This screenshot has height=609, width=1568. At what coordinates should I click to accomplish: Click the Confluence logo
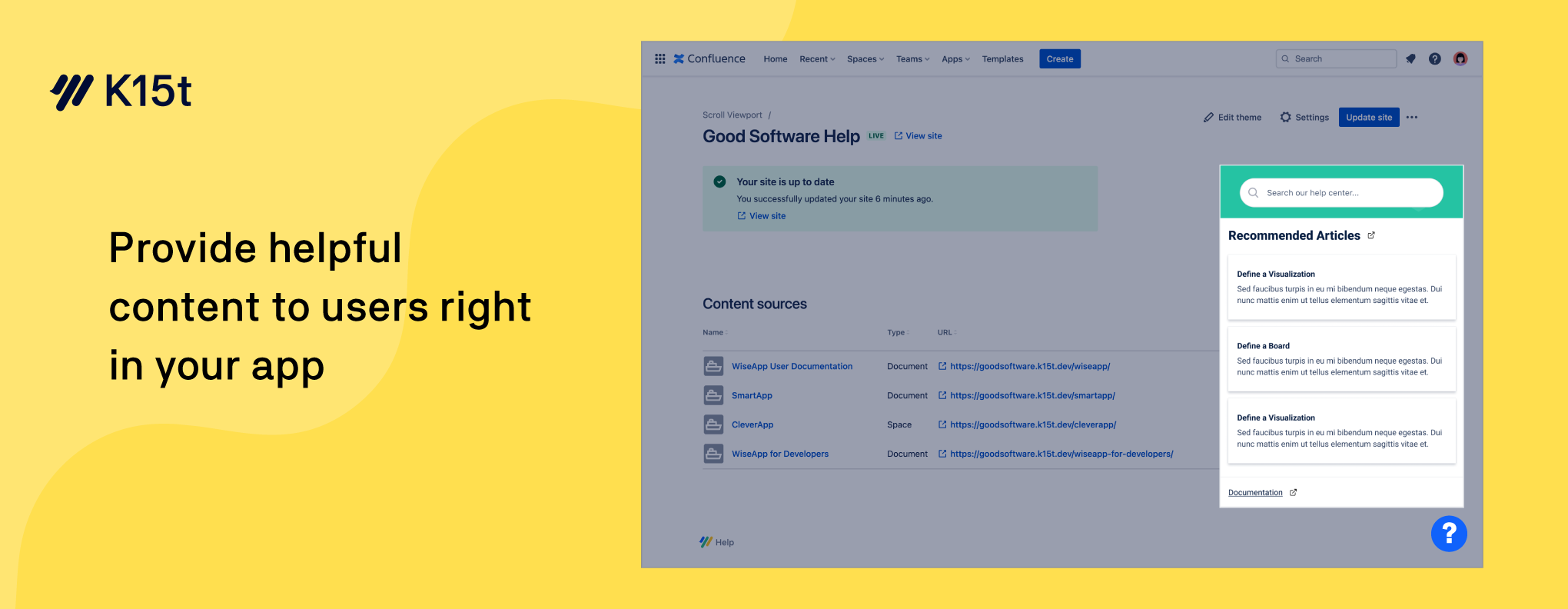pyautogui.click(x=709, y=58)
